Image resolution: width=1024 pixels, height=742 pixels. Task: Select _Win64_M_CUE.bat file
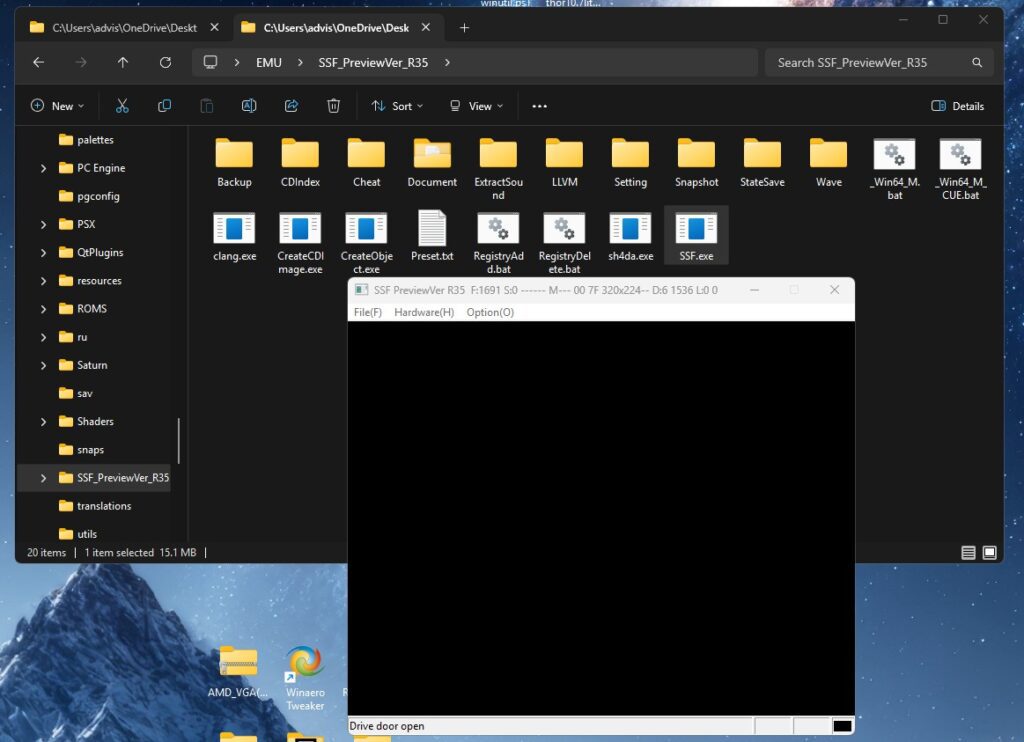[961, 169]
